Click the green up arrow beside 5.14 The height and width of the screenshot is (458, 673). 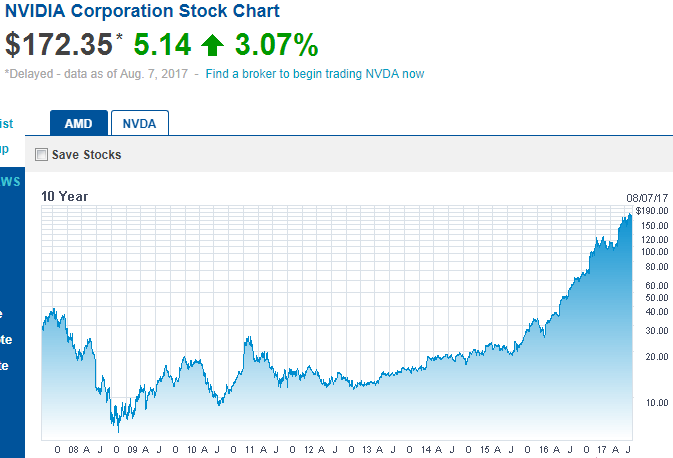pyautogui.click(x=211, y=45)
